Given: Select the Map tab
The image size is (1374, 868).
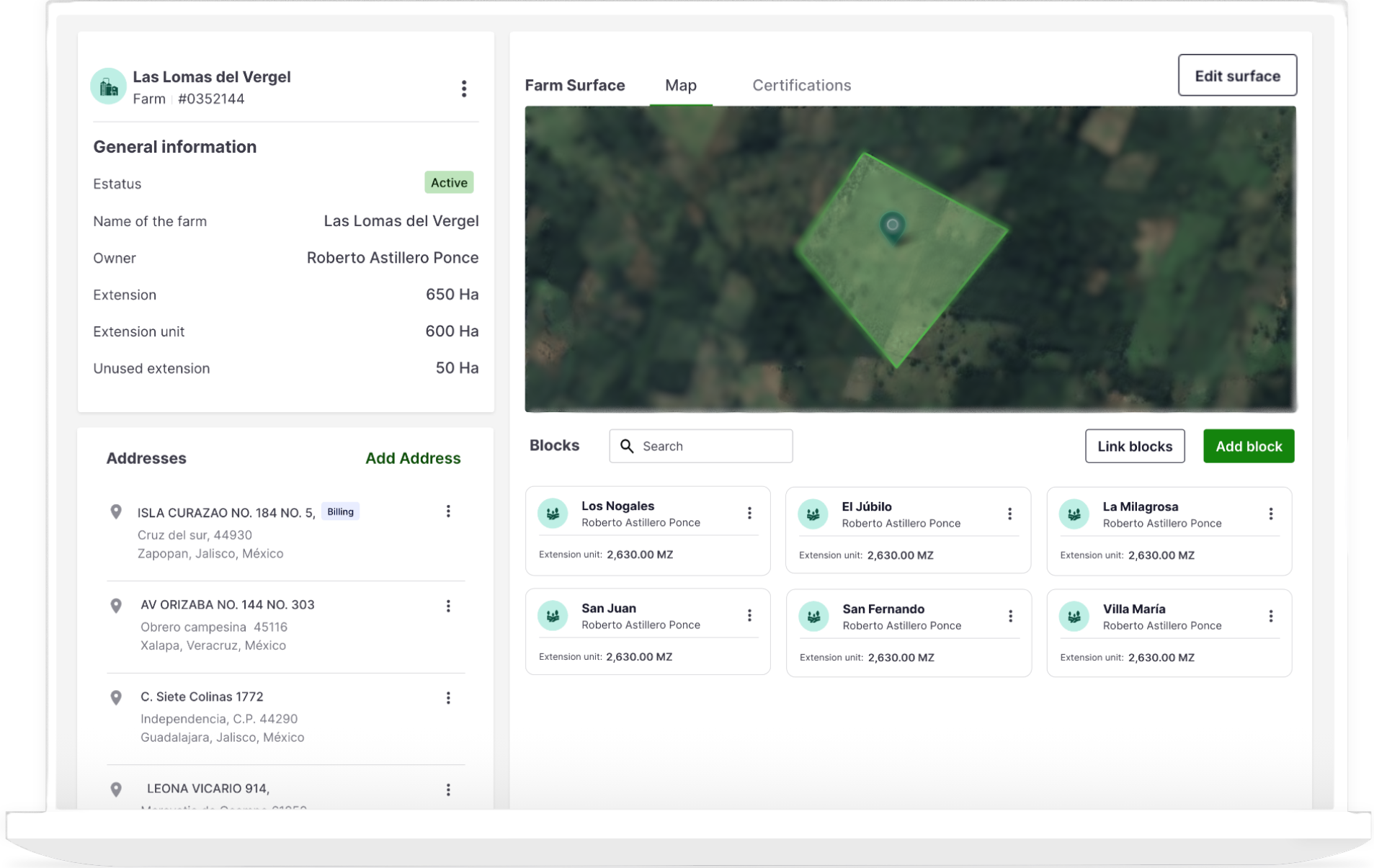Looking at the screenshot, I should click(680, 86).
